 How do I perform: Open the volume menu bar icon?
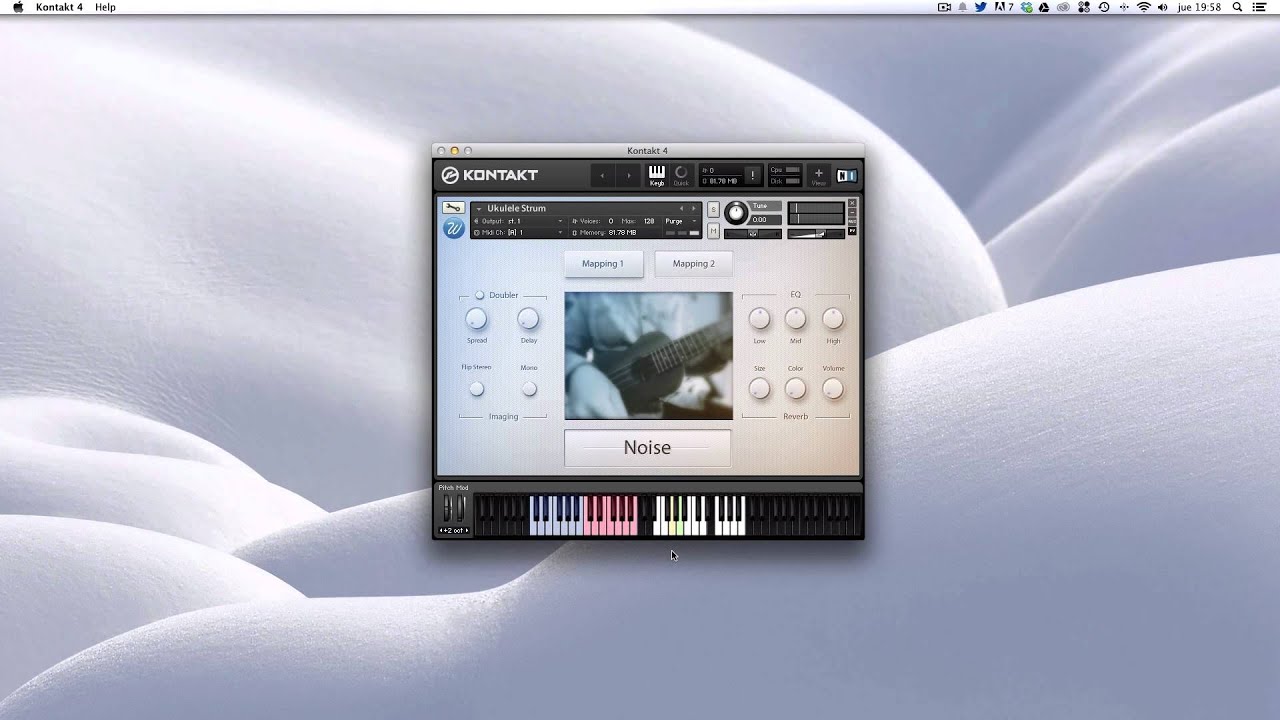[x=1162, y=7]
